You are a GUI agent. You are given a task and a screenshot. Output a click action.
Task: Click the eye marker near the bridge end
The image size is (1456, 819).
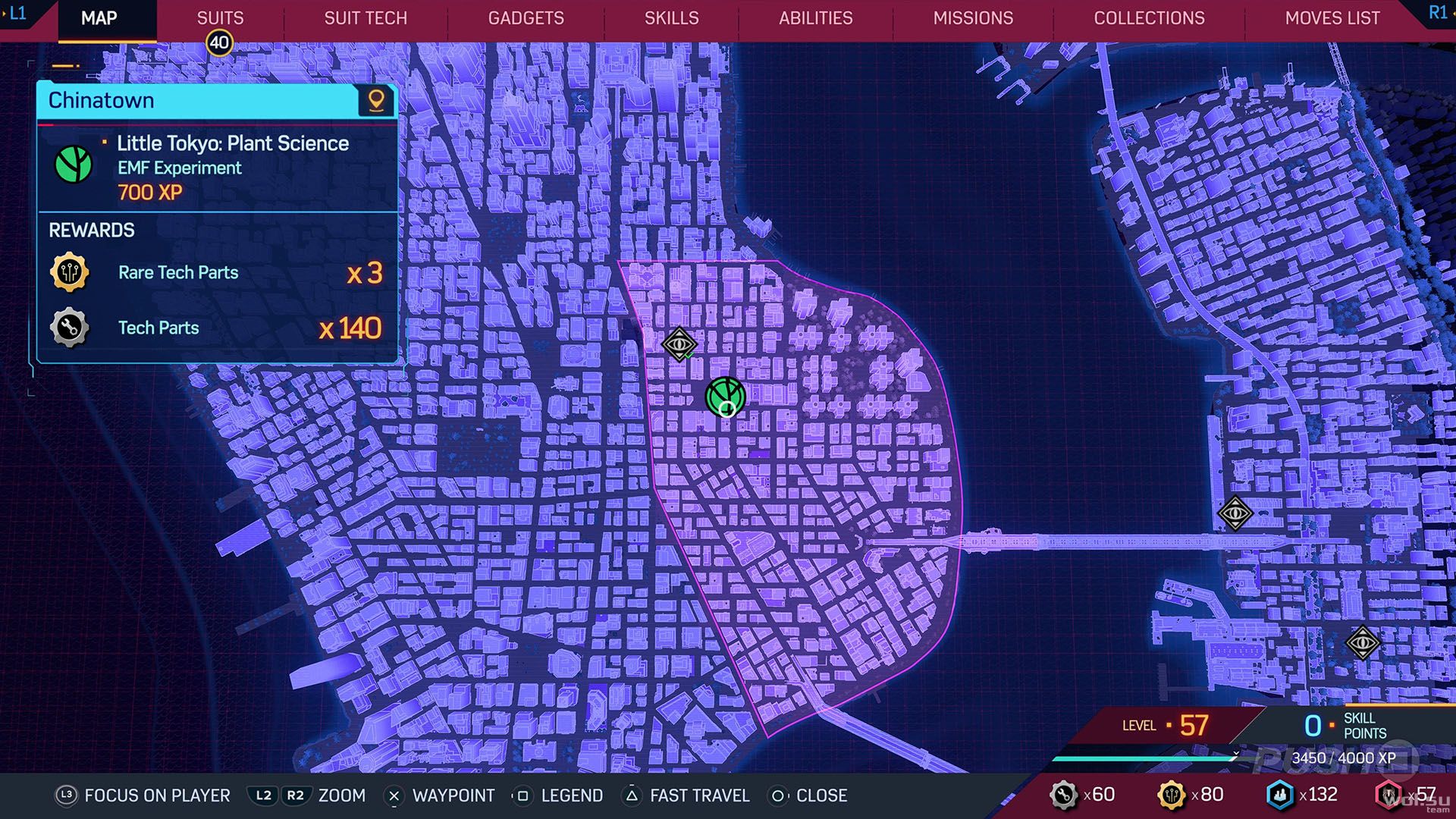coord(1235,514)
